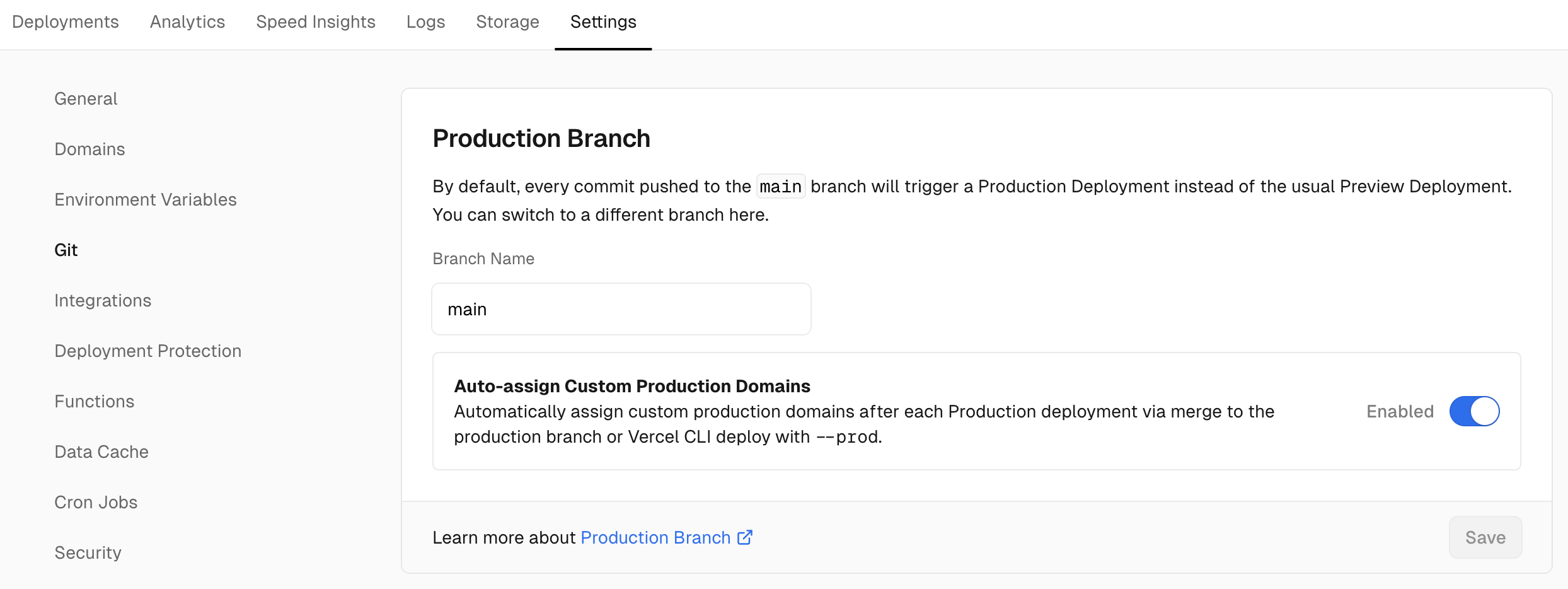Viewport: 1568px width, 589px height.
Task: Navigate to Domains settings
Action: point(89,149)
